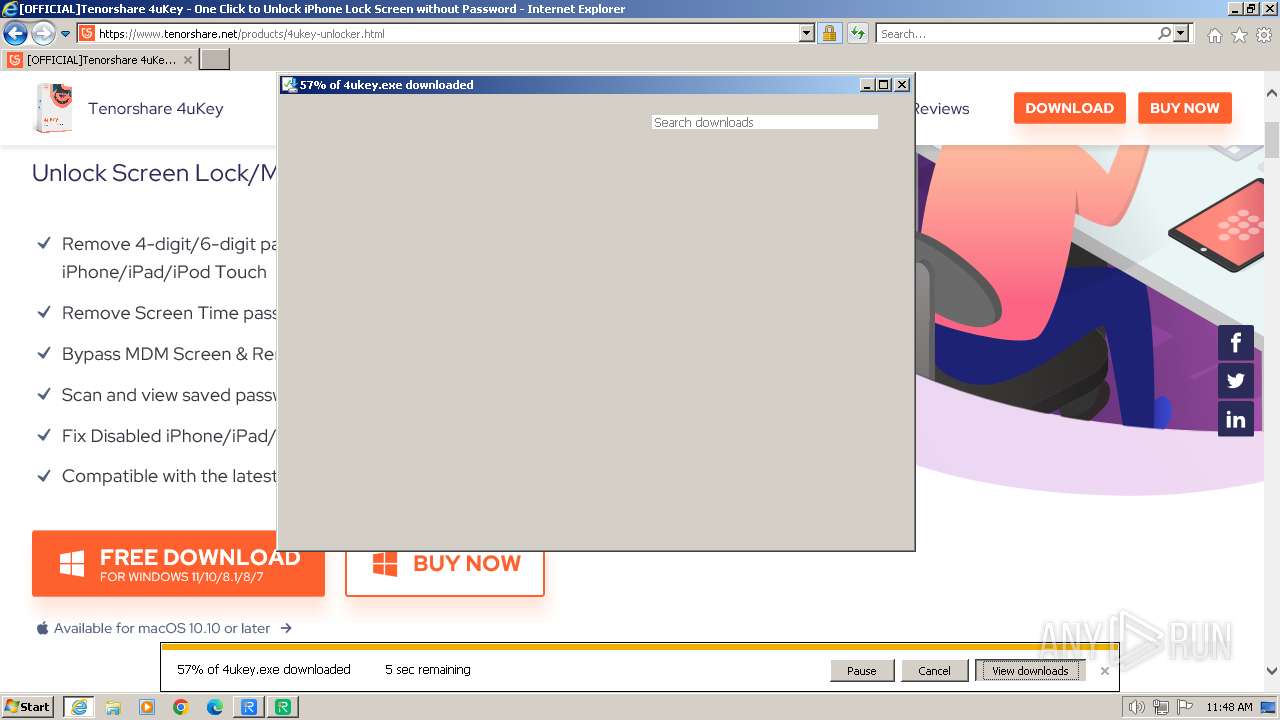Open the recent pages dropdown arrow
The image size is (1280, 720).
point(66,34)
